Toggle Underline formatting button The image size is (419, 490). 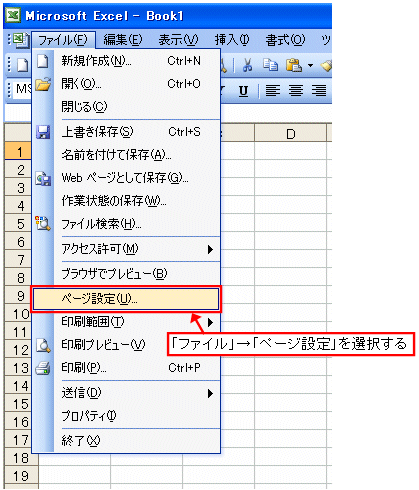tap(244, 91)
